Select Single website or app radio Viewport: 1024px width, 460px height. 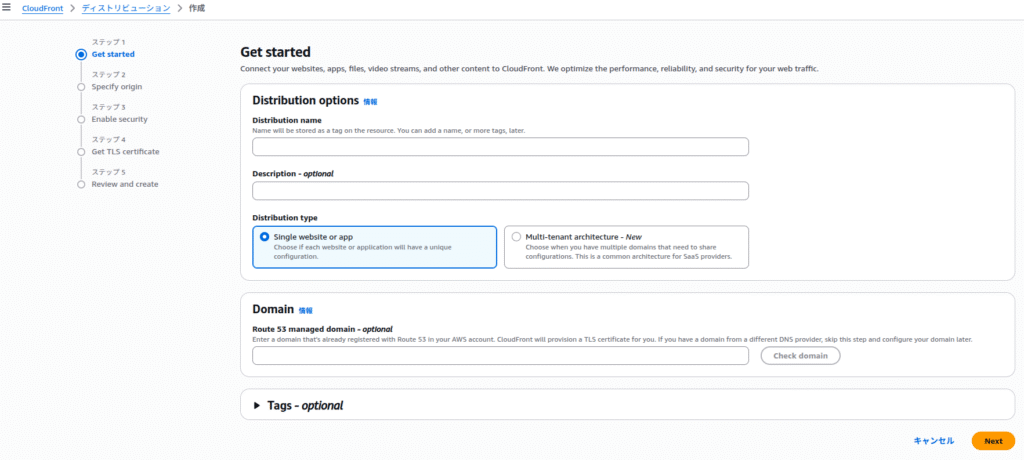coord(265,237)
